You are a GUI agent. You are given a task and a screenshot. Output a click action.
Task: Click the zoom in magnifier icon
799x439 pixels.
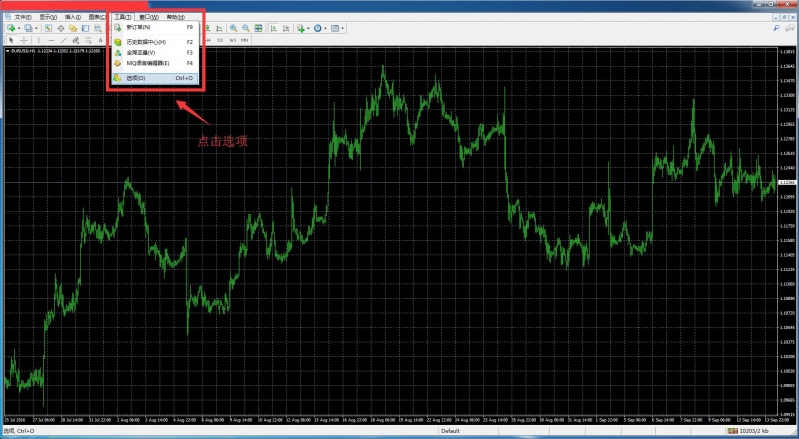232,28
